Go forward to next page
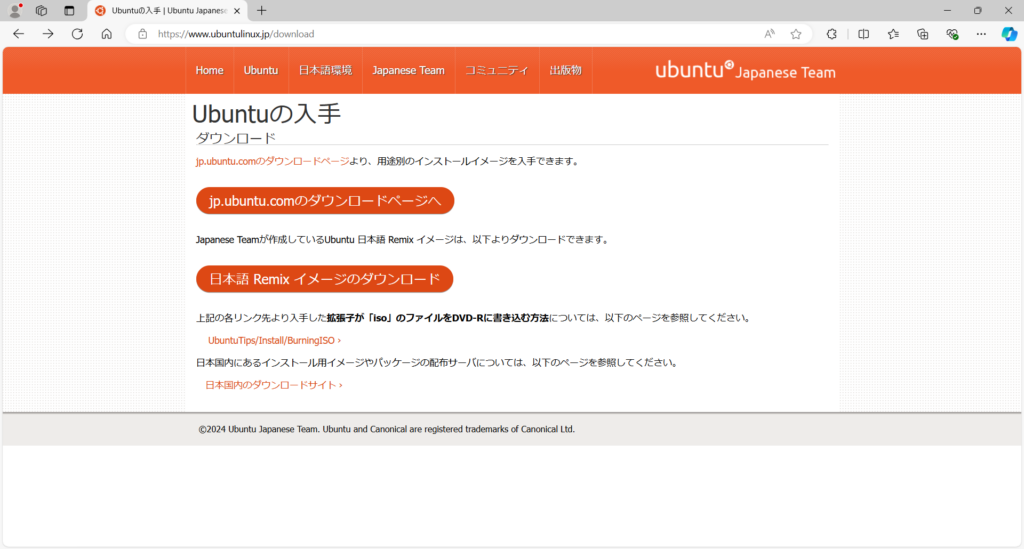The image size is (1024, 549). [x=48, y=34]
